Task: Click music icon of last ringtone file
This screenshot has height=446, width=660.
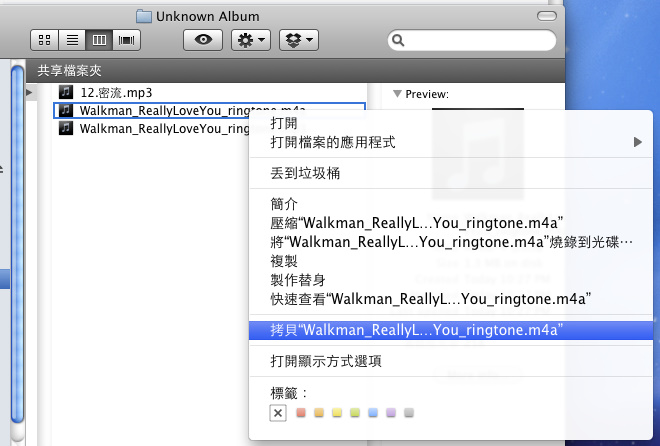Action: [x=66, y=127]
